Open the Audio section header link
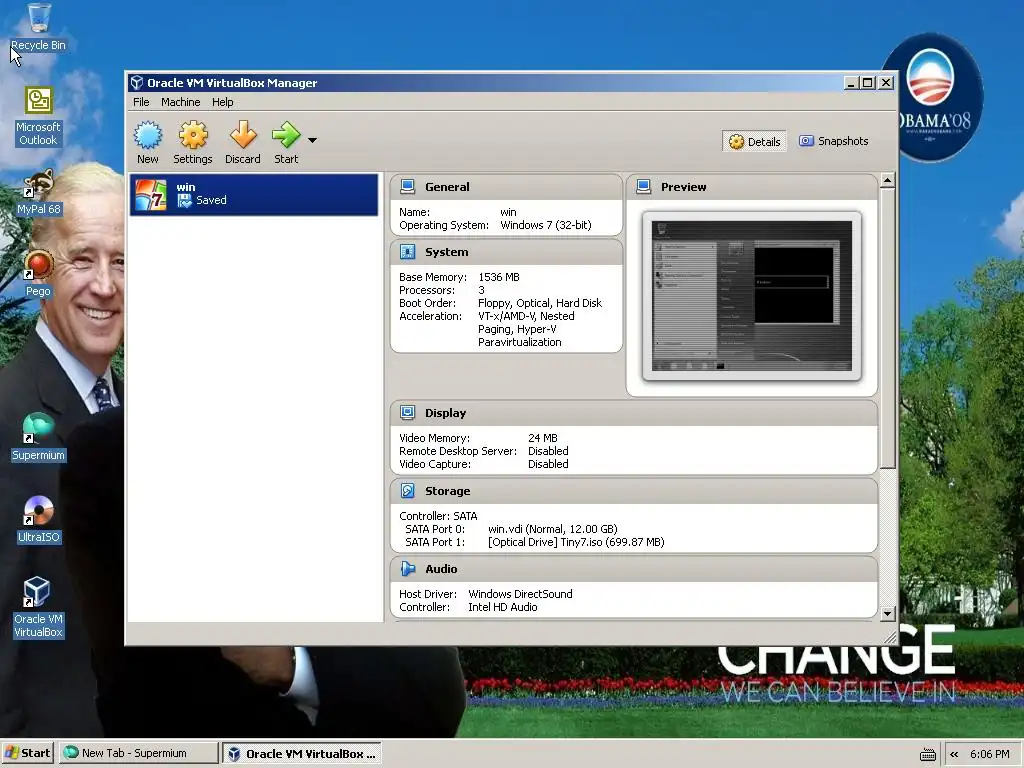 (x=441, y=569)
